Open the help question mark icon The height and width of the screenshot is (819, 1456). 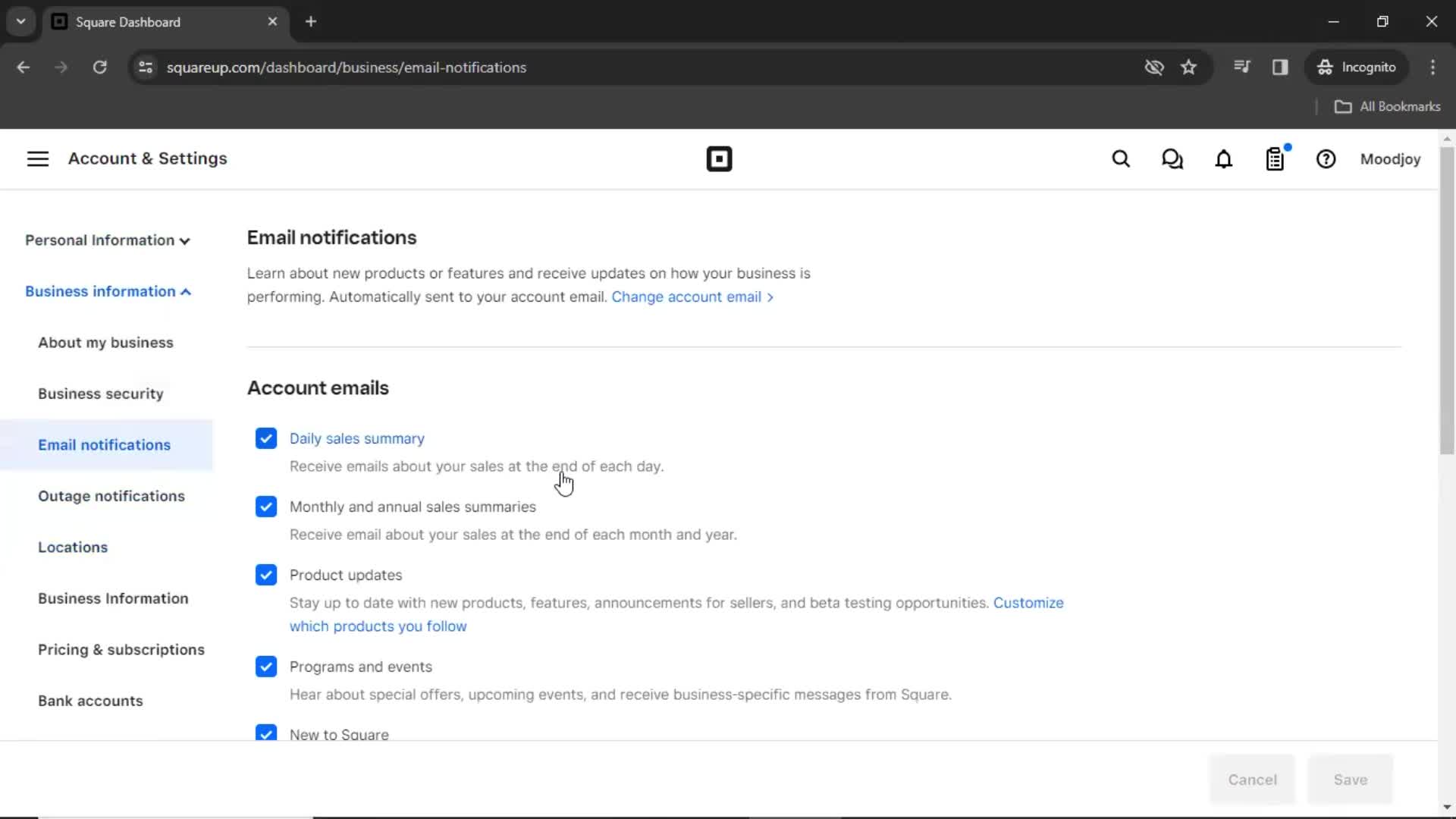[x=1326, y=159]
